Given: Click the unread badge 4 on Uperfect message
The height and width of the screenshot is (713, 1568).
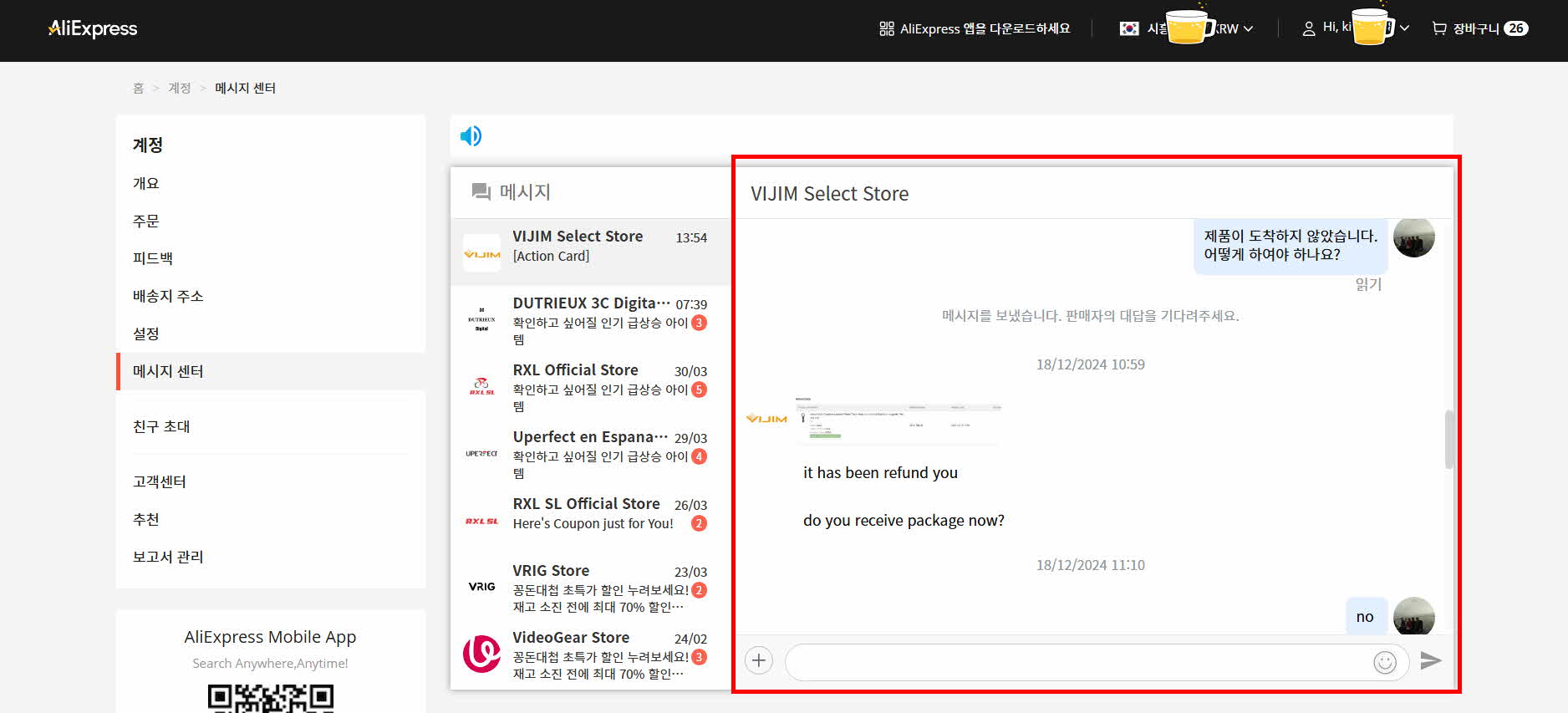Looking at the screenshot, I should coord(700,456).
